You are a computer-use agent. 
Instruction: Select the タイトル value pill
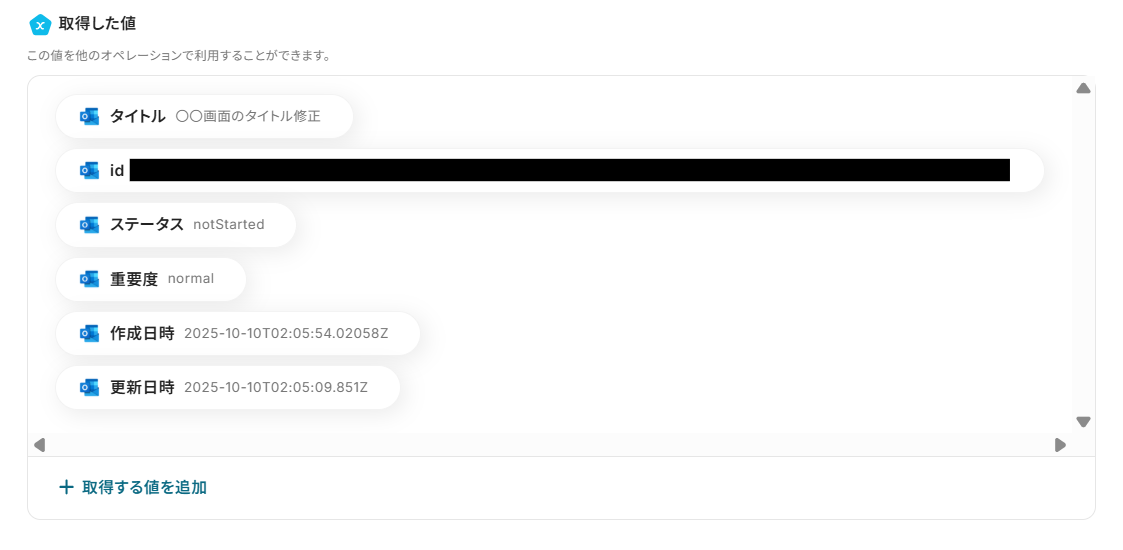point(205,117)
